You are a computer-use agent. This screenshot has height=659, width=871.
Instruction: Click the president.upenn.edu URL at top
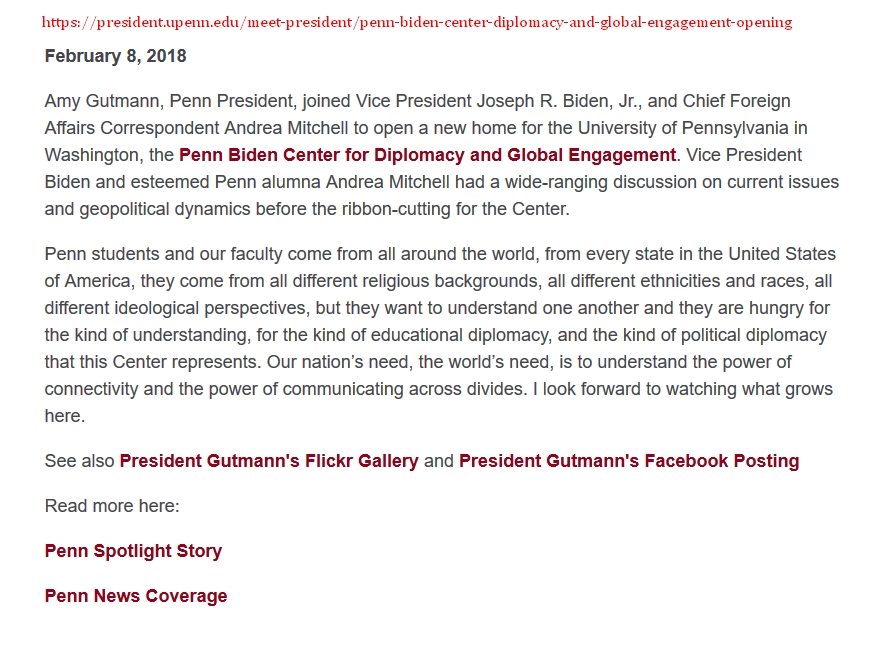[x=418, y=22]
